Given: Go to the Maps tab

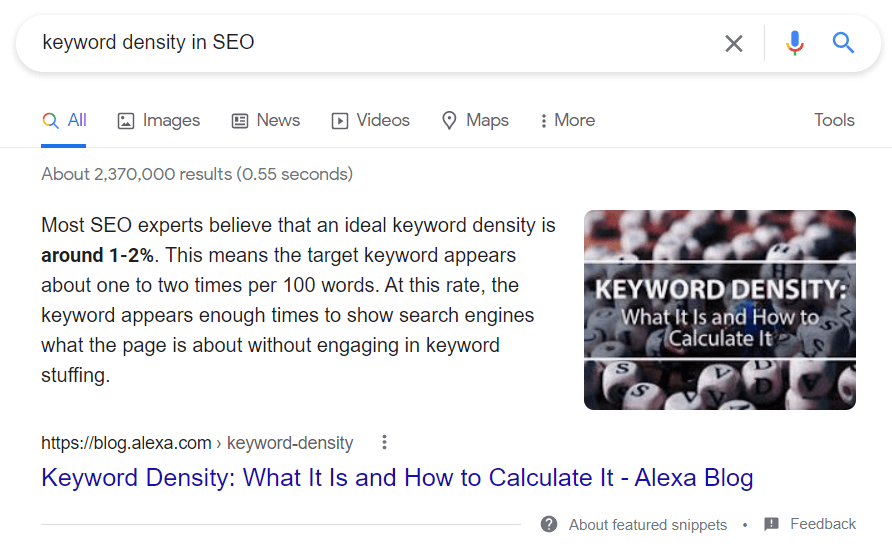Looking at the screenshot, I should click(x=476, y=120).
